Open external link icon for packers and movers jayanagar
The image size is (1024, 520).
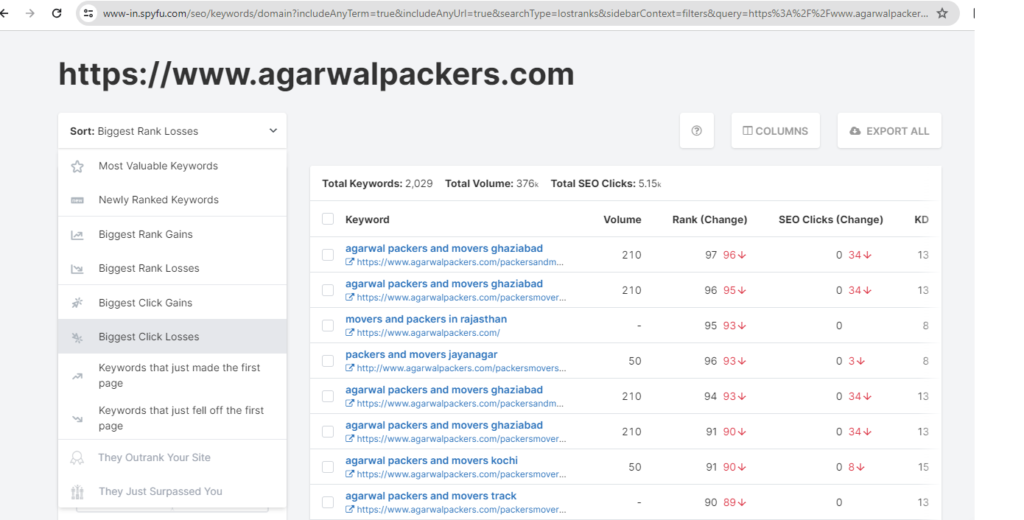click(x=350, y=368)
